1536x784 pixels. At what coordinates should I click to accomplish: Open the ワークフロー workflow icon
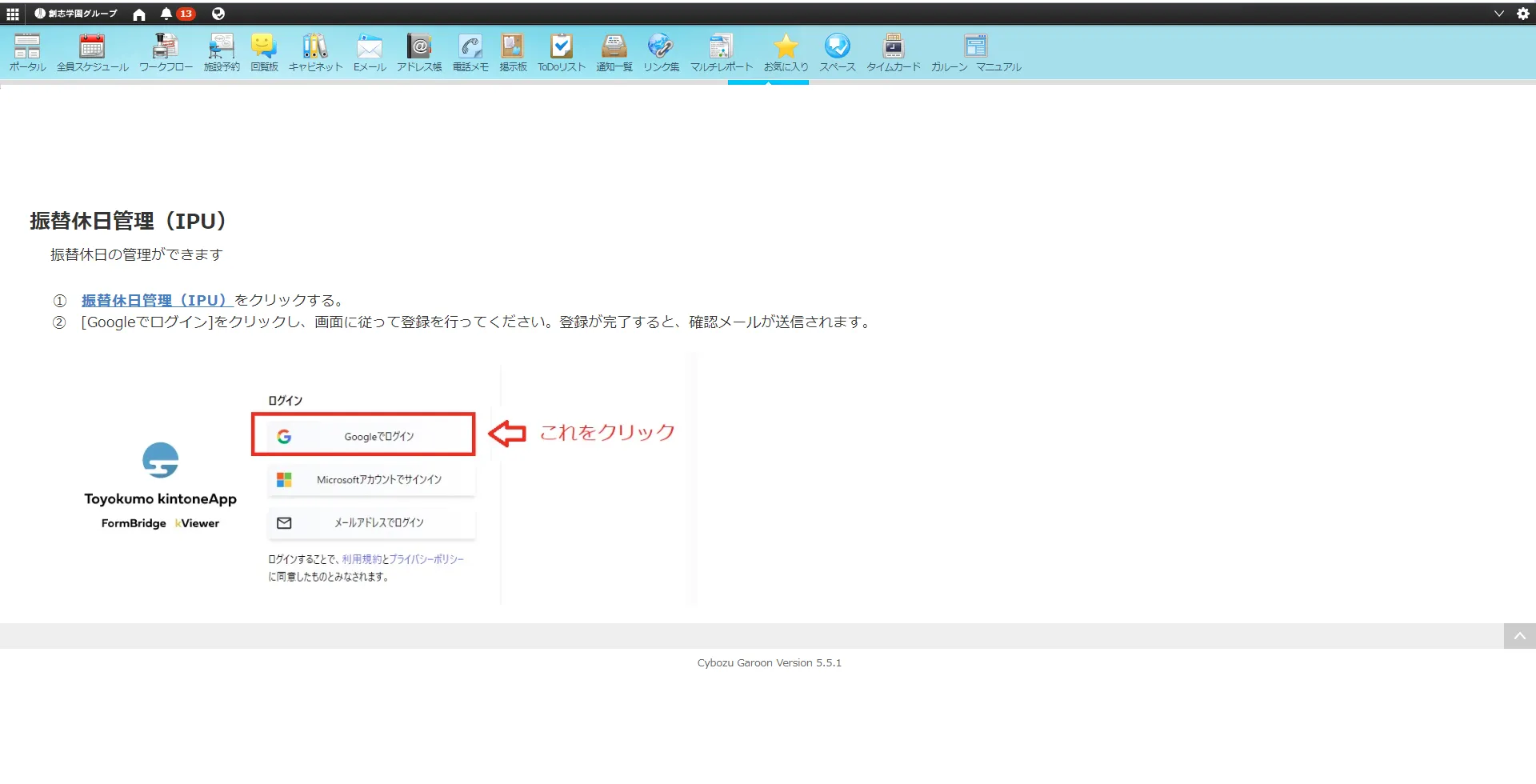tap(166, 53)
